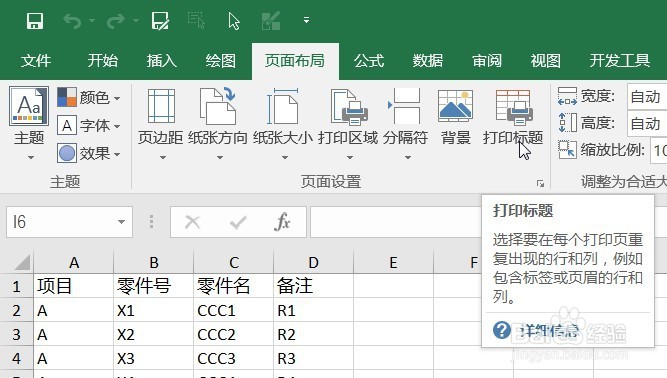
Task: Switch to the 数据 tab
Action: (428, 61)
